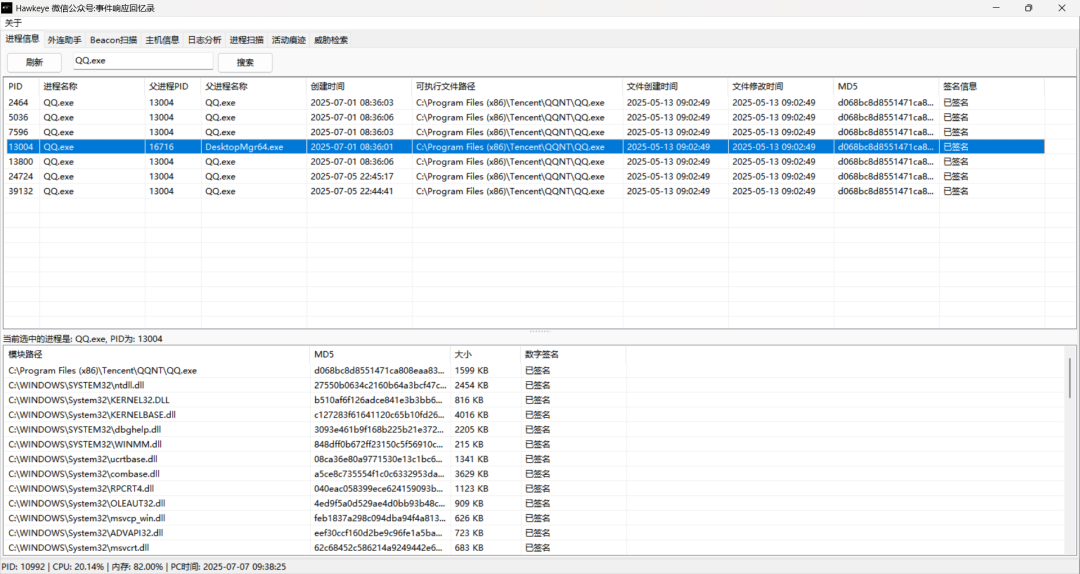Select the ntdll.dll module row
The image size is (1080, 574).
click(315, 385)
